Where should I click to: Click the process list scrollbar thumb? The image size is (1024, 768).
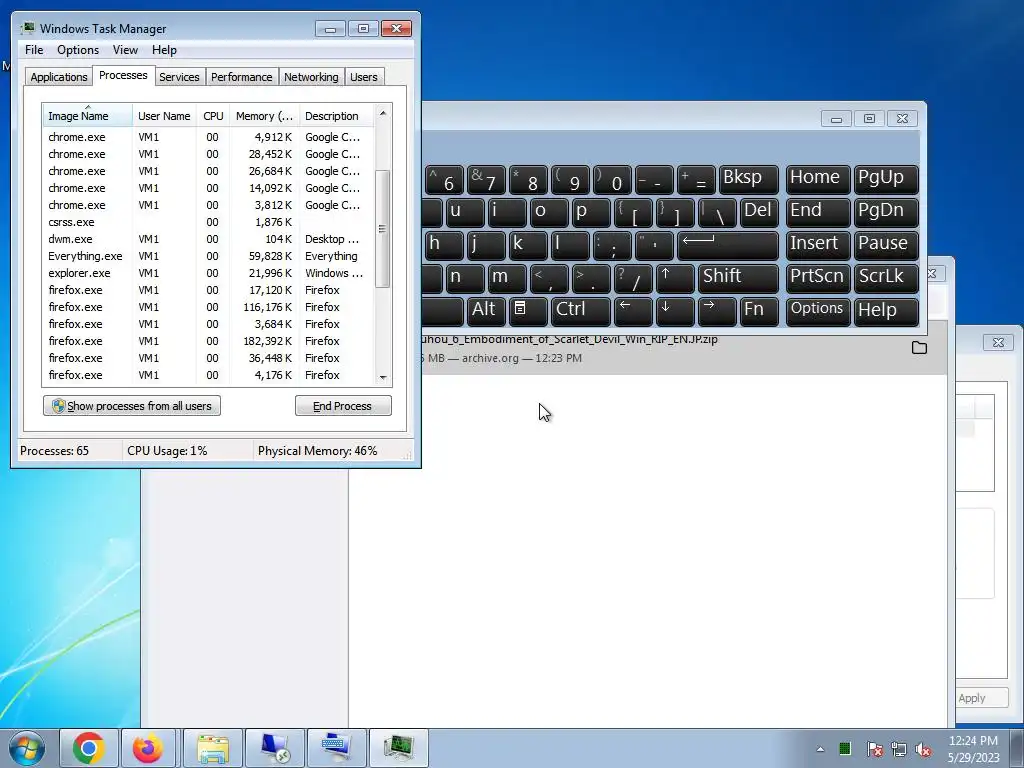pyautogui.click(x=383, y=229)
